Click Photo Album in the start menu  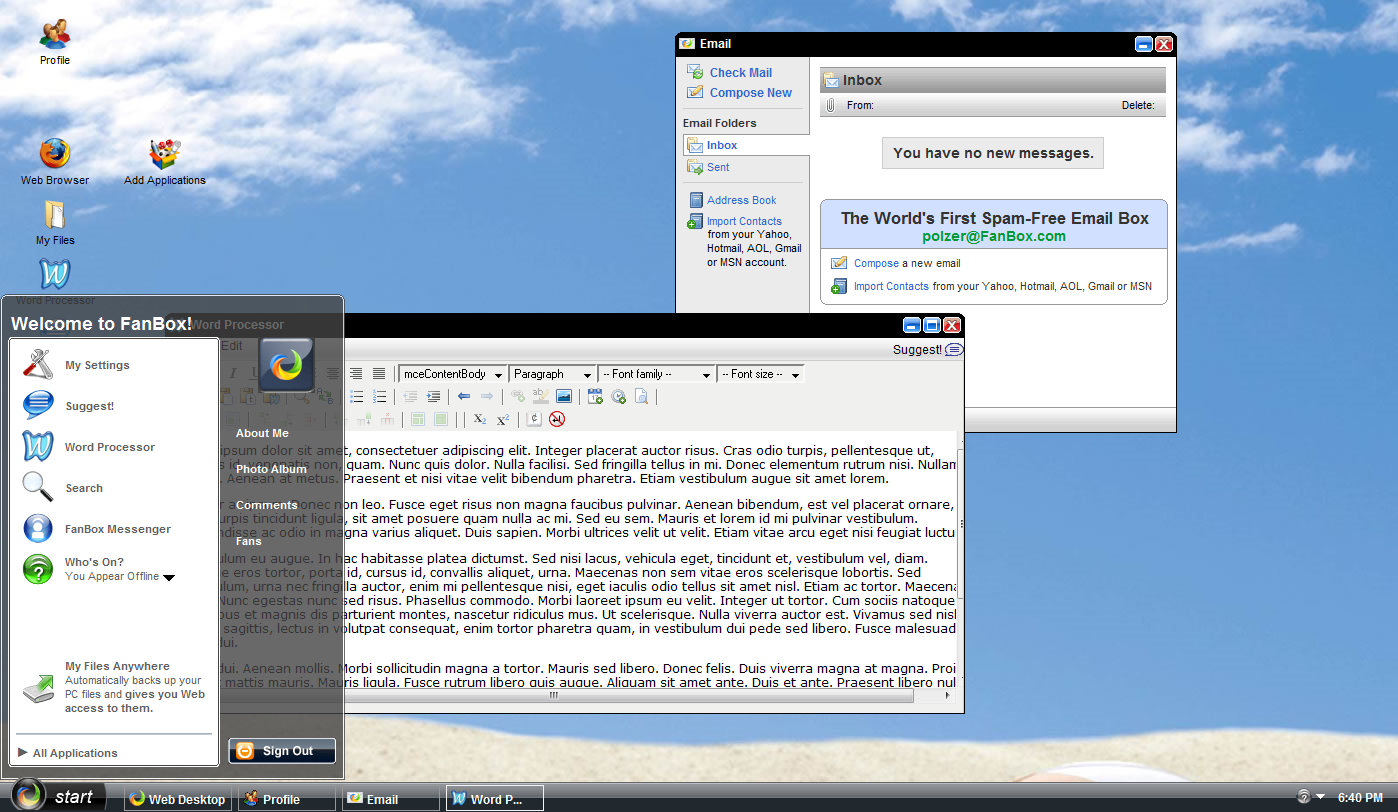coord(271,469)
